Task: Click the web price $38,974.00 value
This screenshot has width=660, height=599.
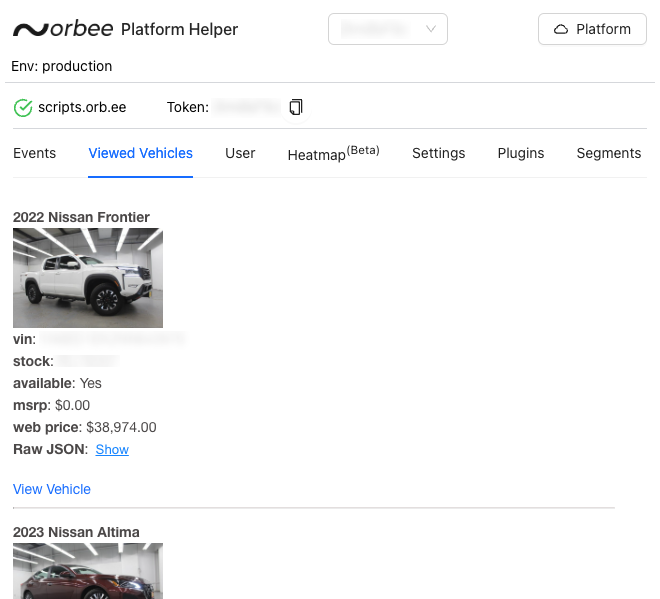Action: [121, 427]
